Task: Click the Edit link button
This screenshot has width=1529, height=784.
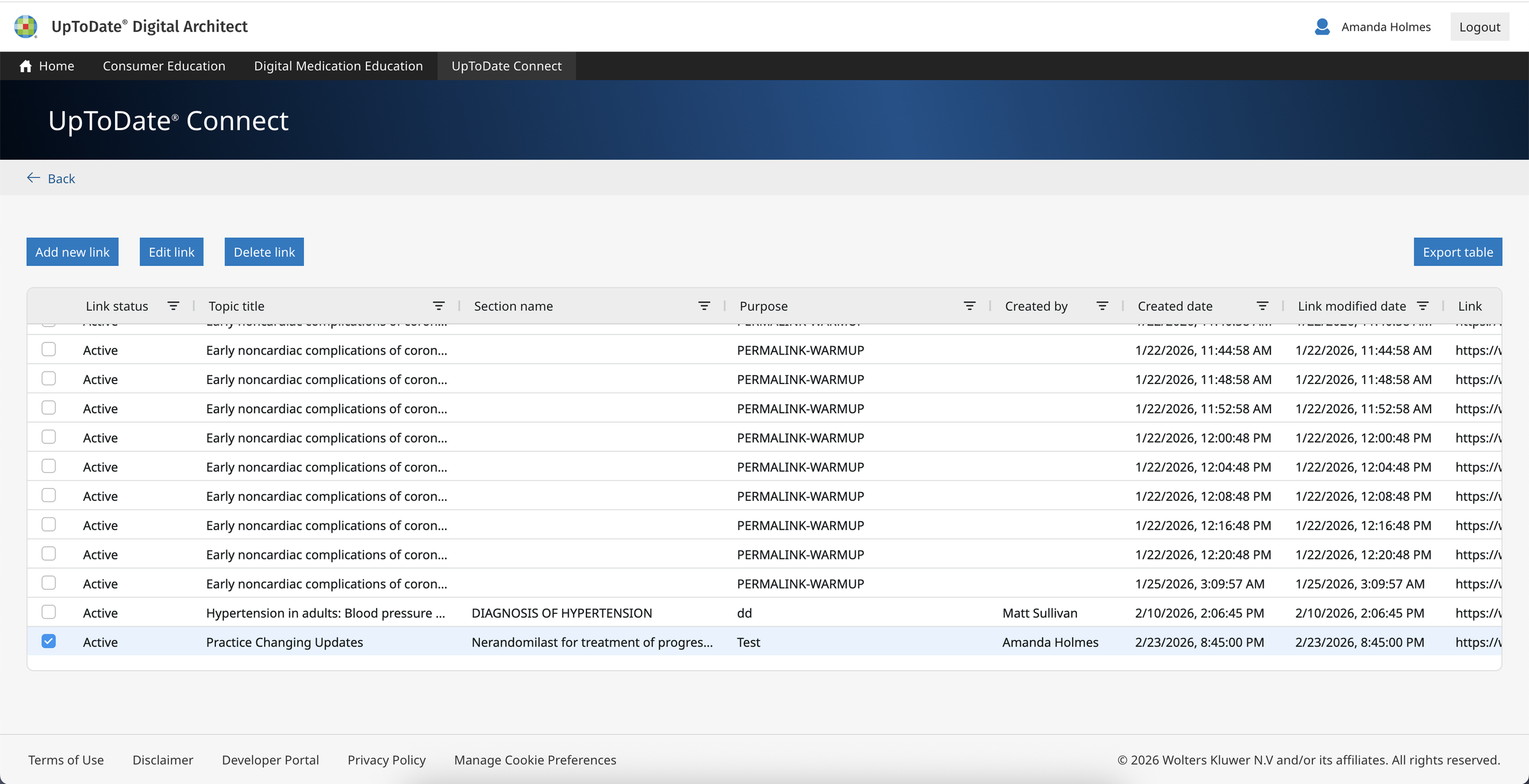Action: (171, 252)
